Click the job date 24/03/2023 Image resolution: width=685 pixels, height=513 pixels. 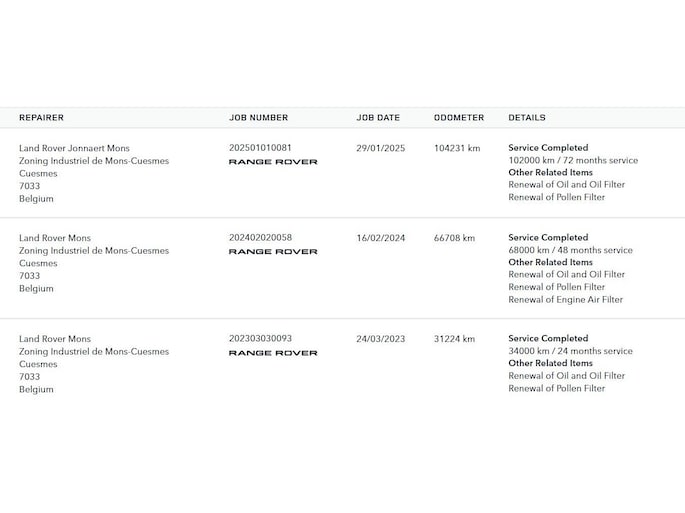pyautogui.click(x=380, y=339)
